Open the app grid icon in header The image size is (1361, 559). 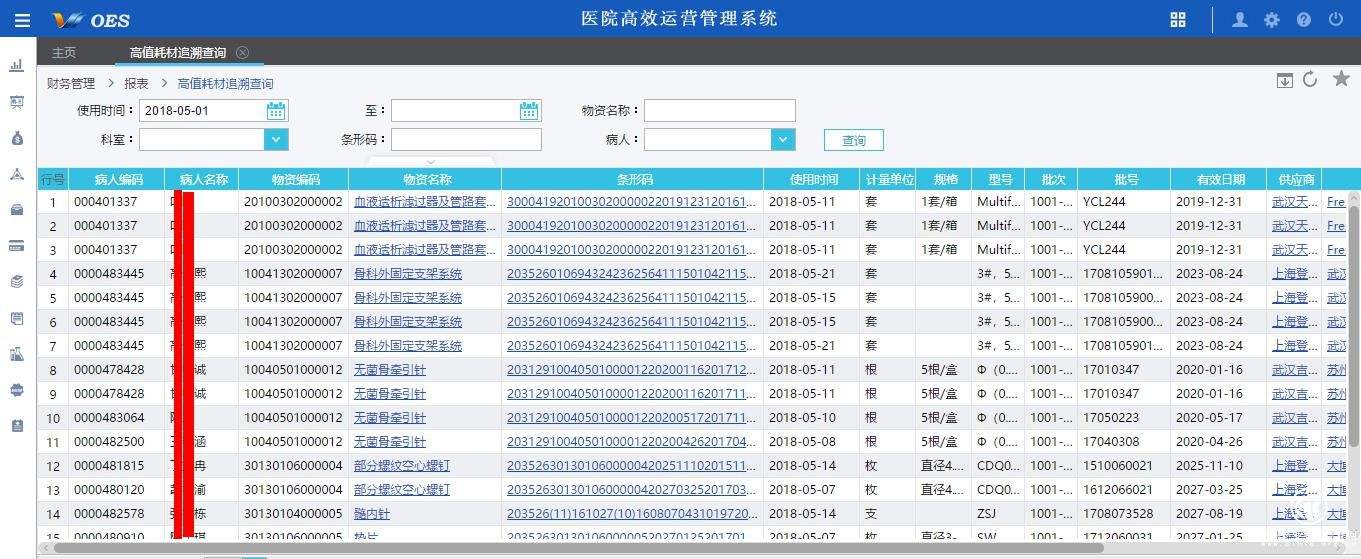(1178, 20)
